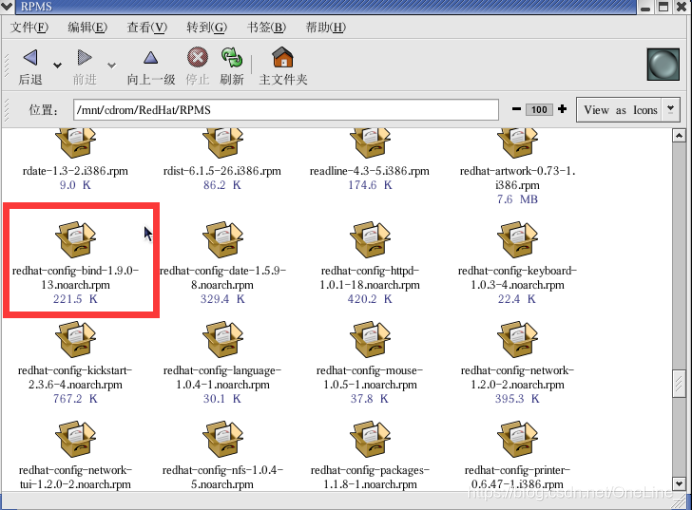This screenshot has height=511, width=692.
Task: Select rdate-1.3-2.i386.rpm package icon
Action: [75, 143]
